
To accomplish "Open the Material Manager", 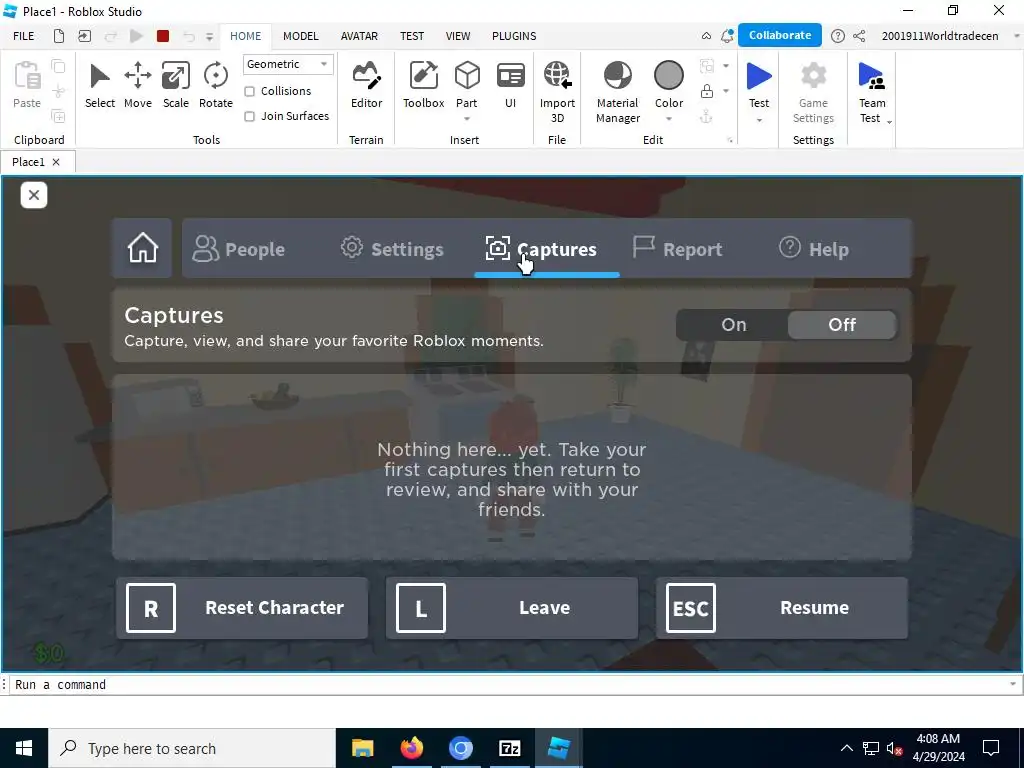I will click(x=618, y=91).
